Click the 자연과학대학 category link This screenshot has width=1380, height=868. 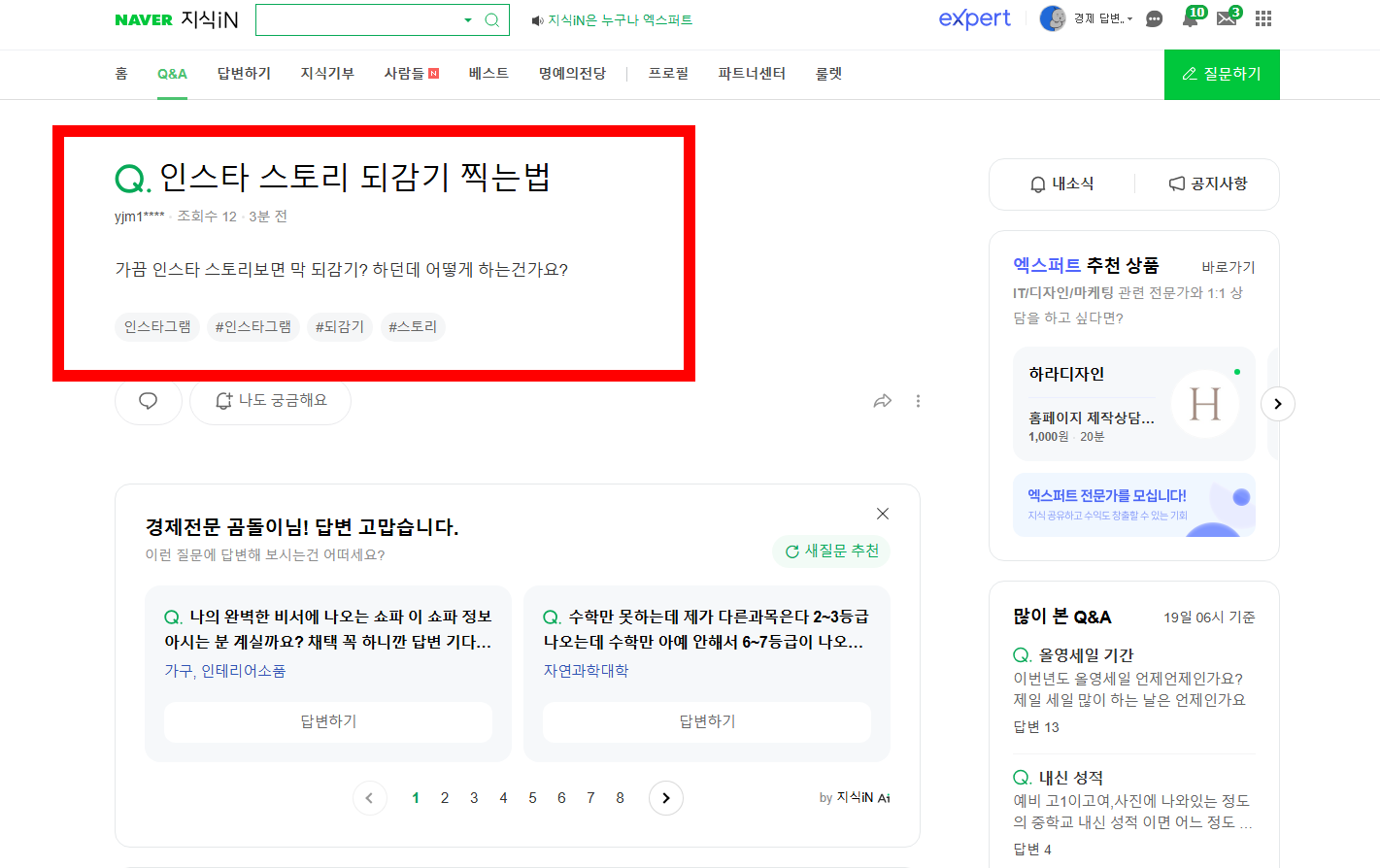(586, 671)
